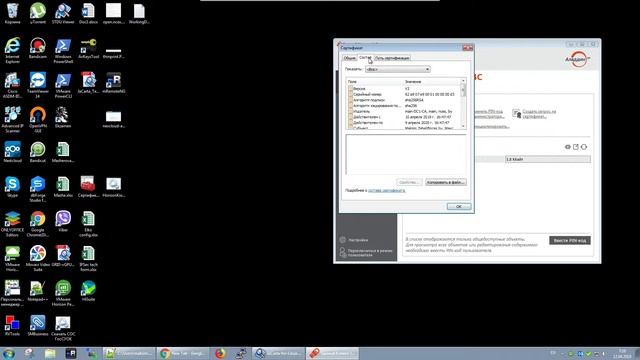Select the Serial number field row
640x360 pixels.
pyautogui.click(x=405, y=94)
